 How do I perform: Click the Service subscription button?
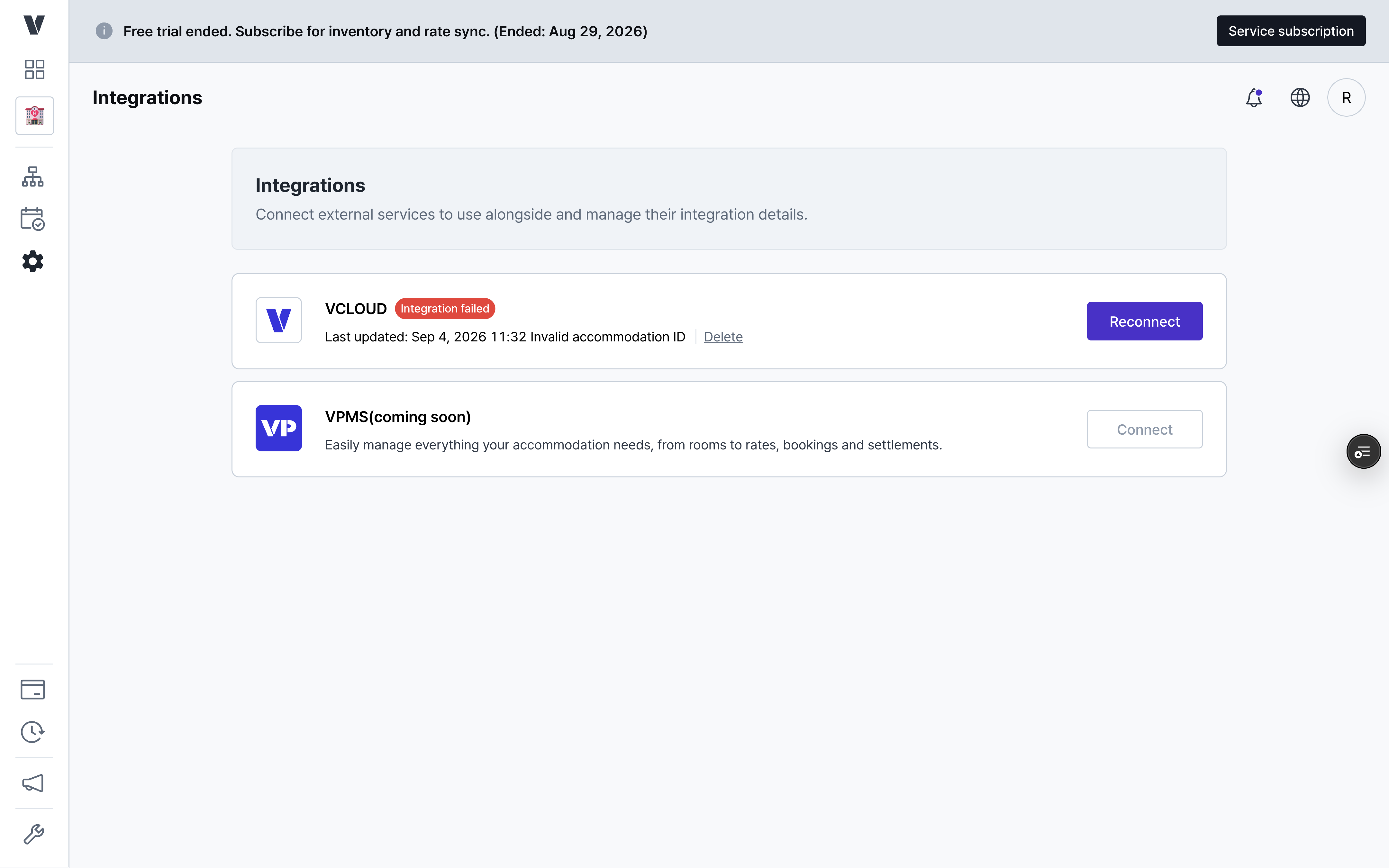coord(1291,31)
